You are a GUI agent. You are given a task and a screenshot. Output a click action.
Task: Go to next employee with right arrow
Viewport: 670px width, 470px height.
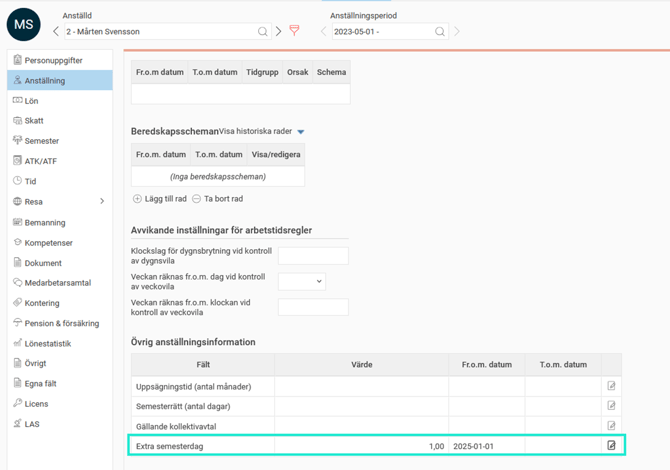pos(279,32)
